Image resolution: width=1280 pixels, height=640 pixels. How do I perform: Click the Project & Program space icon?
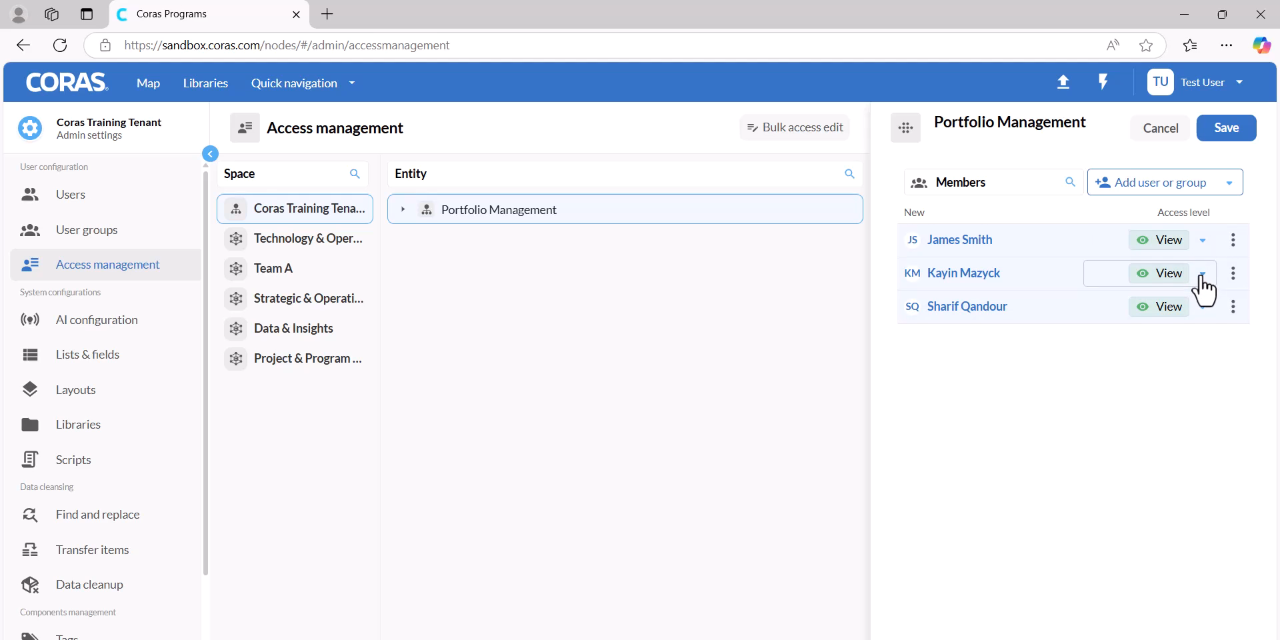tap(236, 358)
